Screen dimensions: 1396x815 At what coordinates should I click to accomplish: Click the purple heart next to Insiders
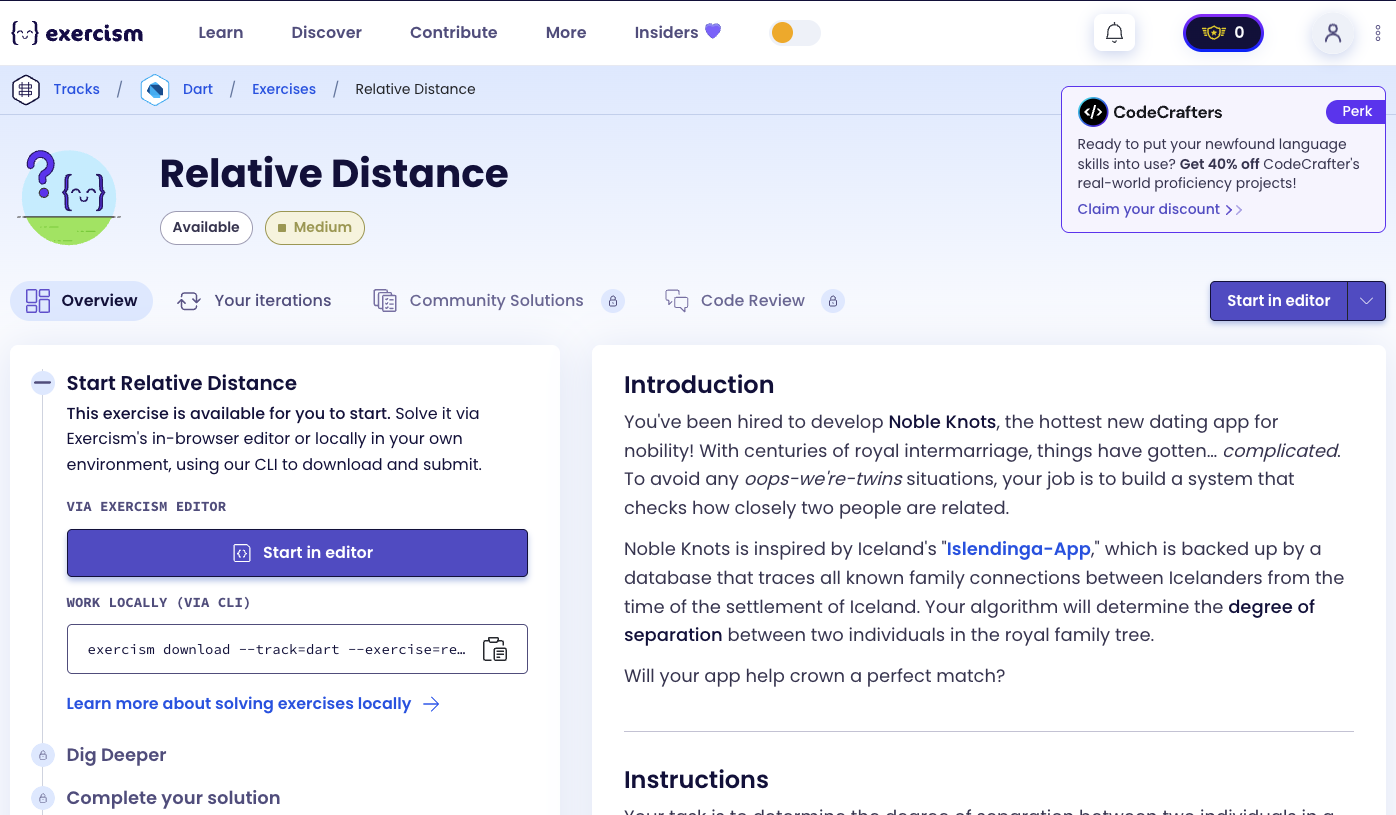pyautogui.click(x=711, y=31)
